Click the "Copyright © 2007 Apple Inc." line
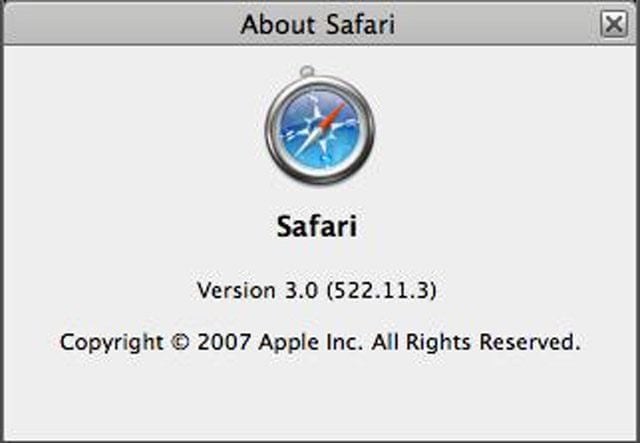The image size is (640, 443). click(x=320, y=342)
